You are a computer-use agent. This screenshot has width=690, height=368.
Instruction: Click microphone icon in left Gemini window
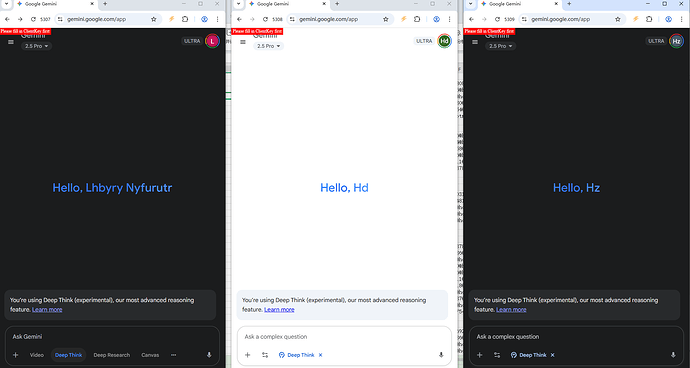tap(209, 355)
